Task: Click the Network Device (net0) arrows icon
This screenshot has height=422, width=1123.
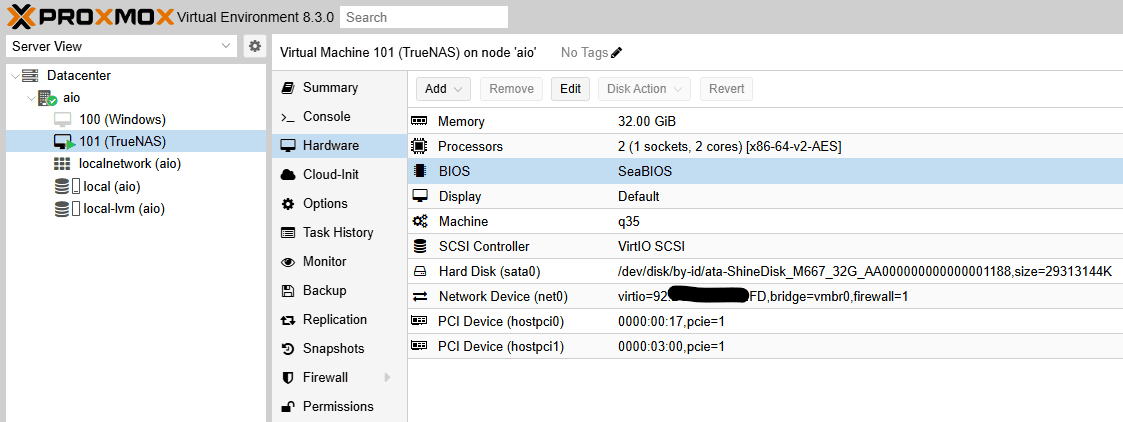Action: pos(420,296)
